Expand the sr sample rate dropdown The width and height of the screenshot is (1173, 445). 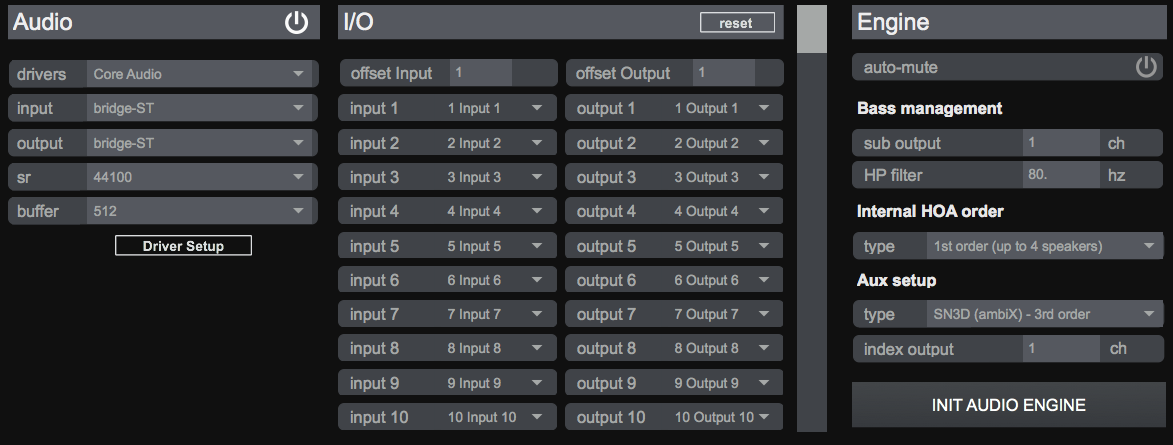coord(199,177)
